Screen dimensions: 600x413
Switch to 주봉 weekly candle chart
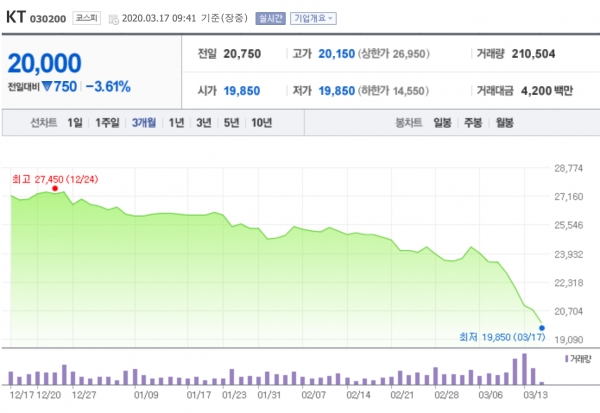[473, 123]
